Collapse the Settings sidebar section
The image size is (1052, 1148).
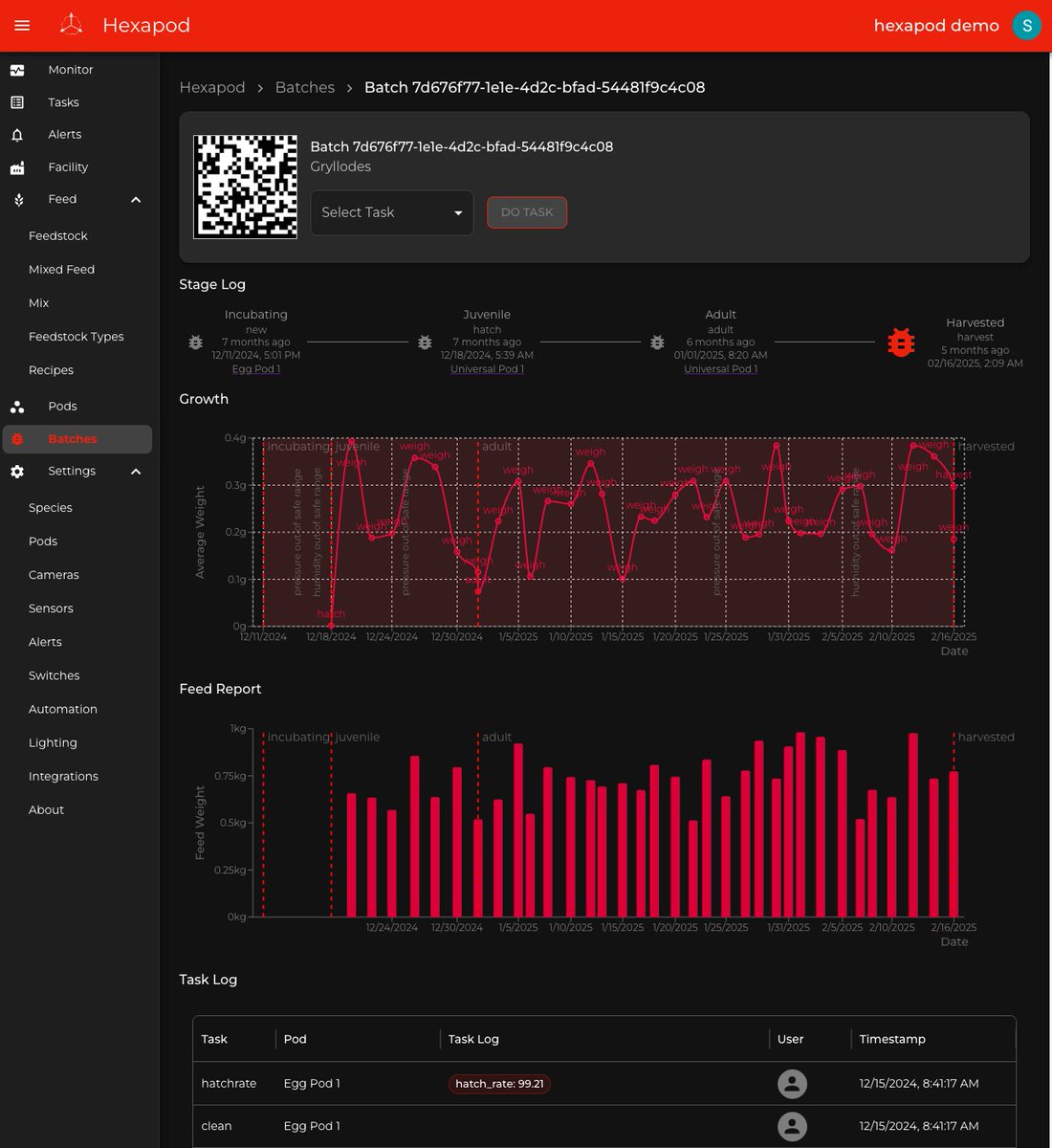136,472
